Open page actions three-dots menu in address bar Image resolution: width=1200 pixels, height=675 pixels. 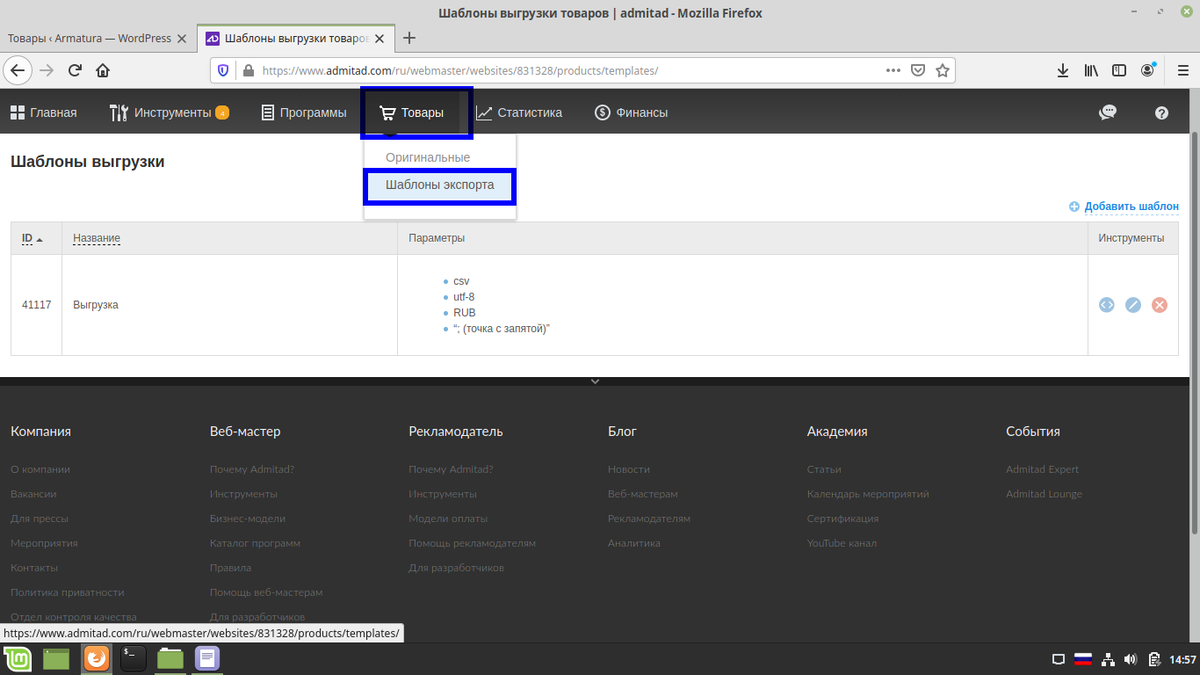click(894, 70)
